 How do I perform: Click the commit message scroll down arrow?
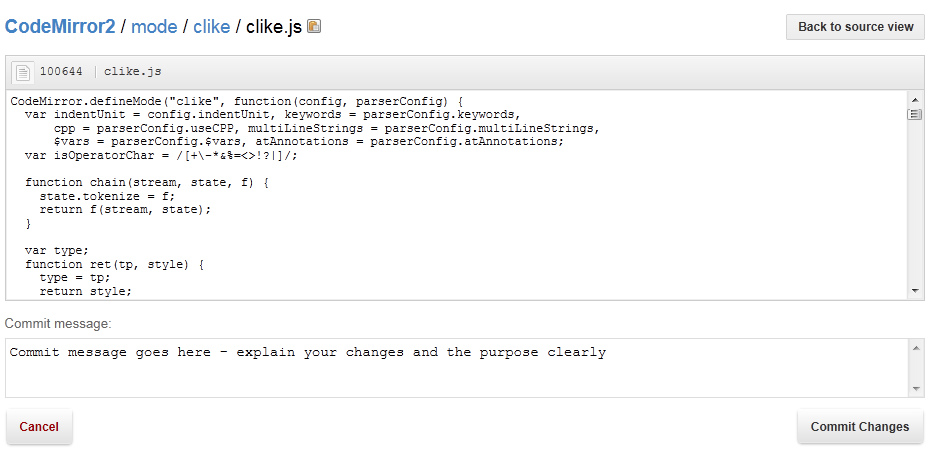pos(915,388)
